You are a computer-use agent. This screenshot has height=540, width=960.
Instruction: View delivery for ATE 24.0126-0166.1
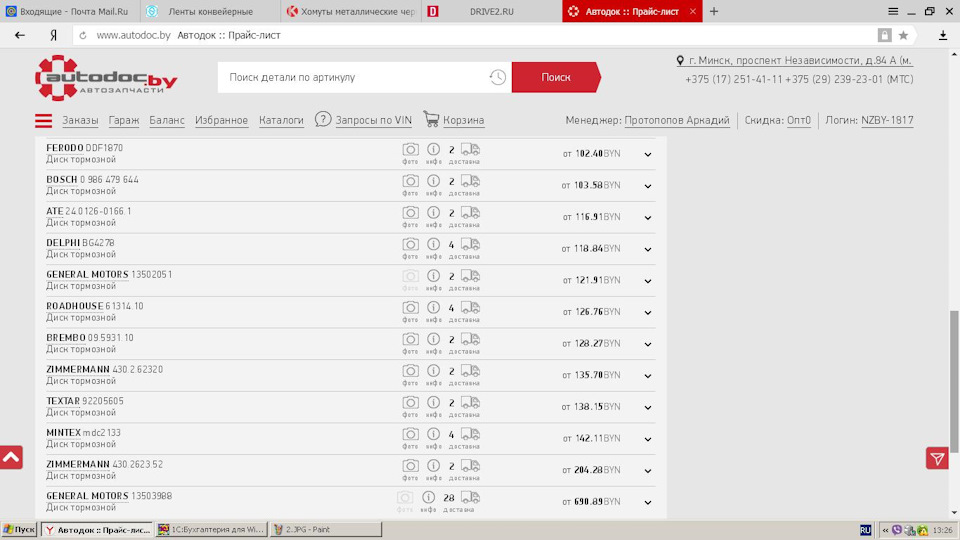coord(470,213)
